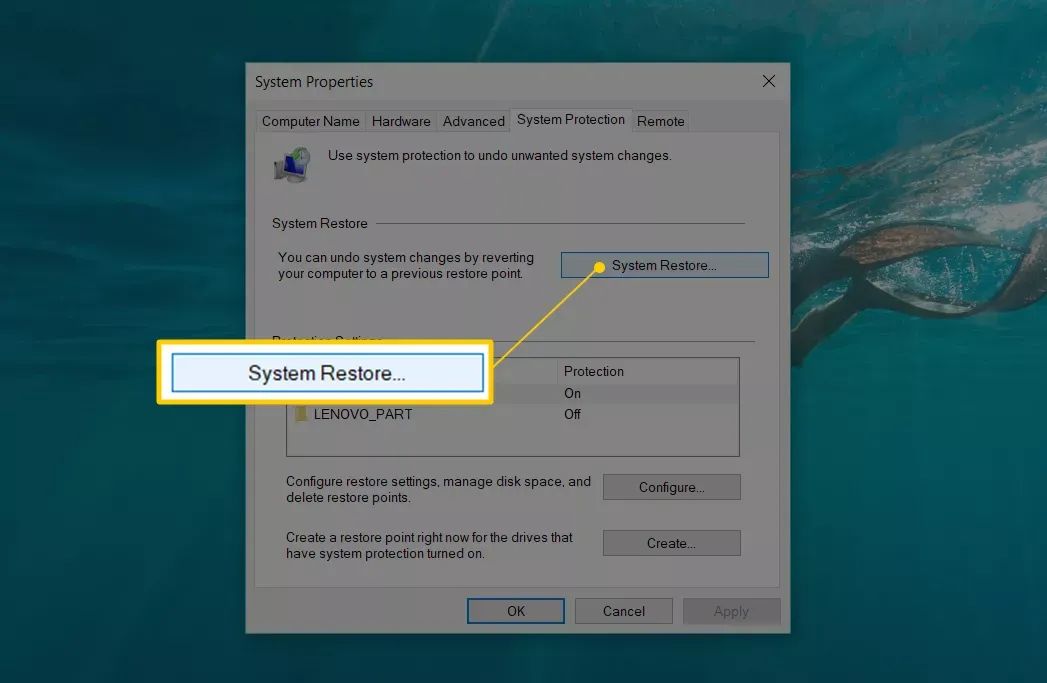The image size is (1047, 683).
Task: Click the Protection column header
Action: [x=648, y=371]
